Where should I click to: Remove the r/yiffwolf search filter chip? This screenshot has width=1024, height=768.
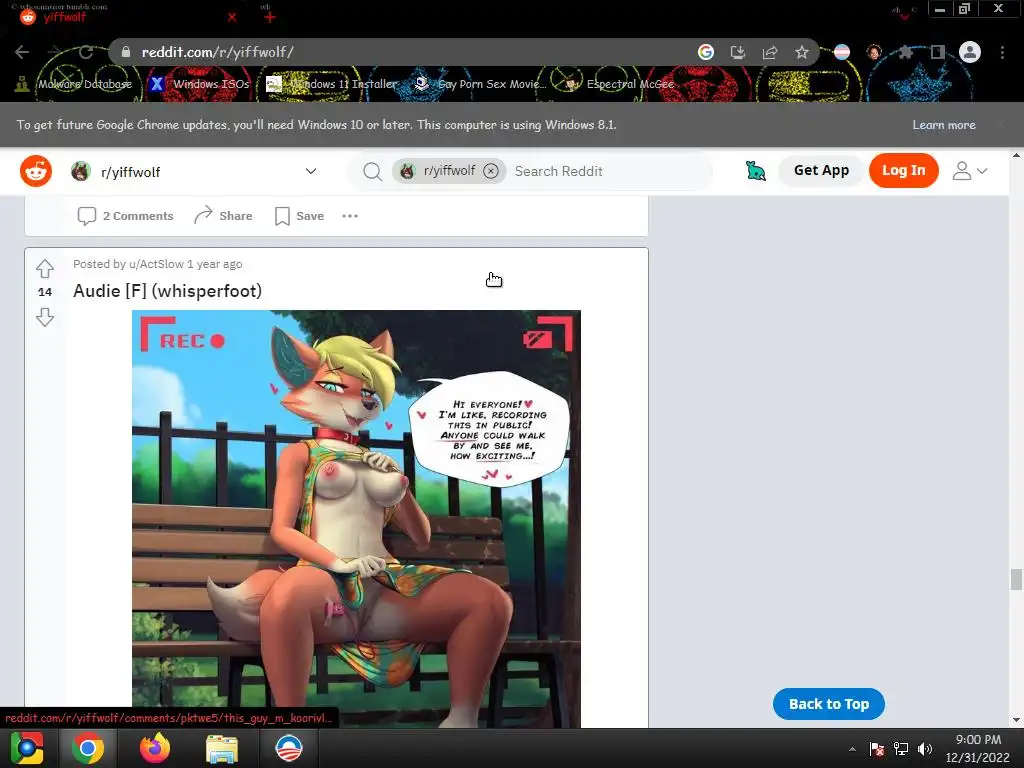[491, 171]
